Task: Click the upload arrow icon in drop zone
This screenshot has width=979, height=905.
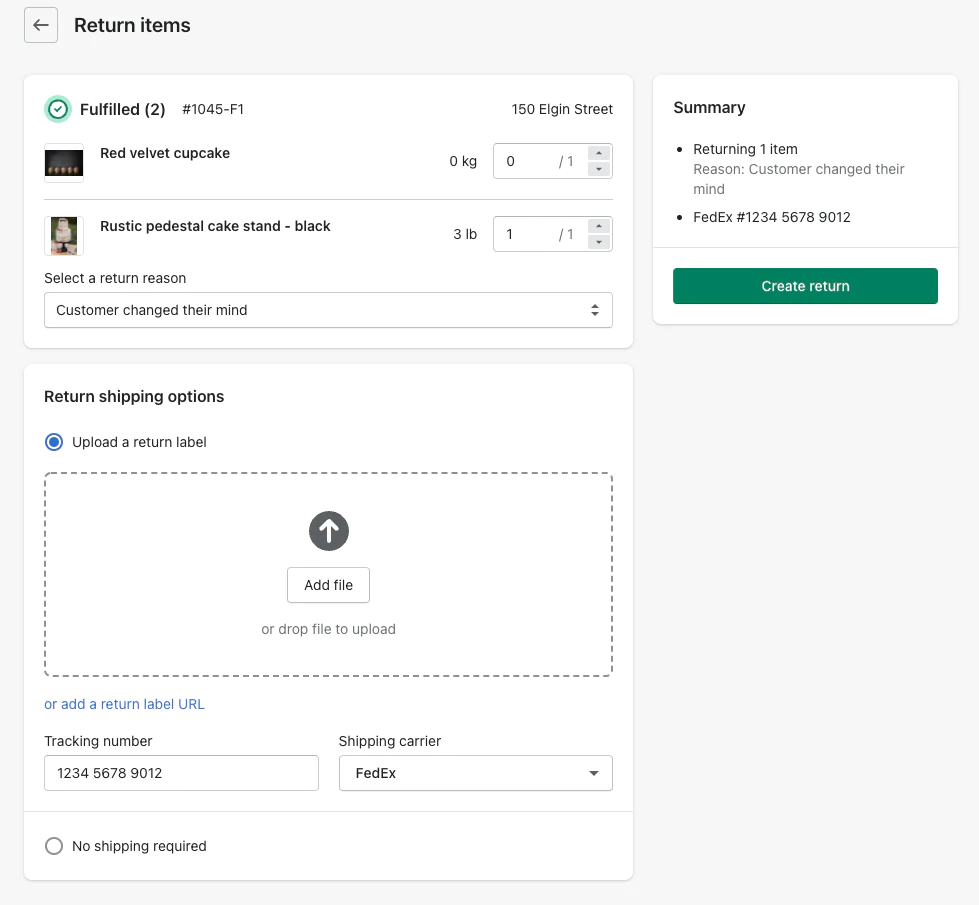Action: tap(329, 531)
